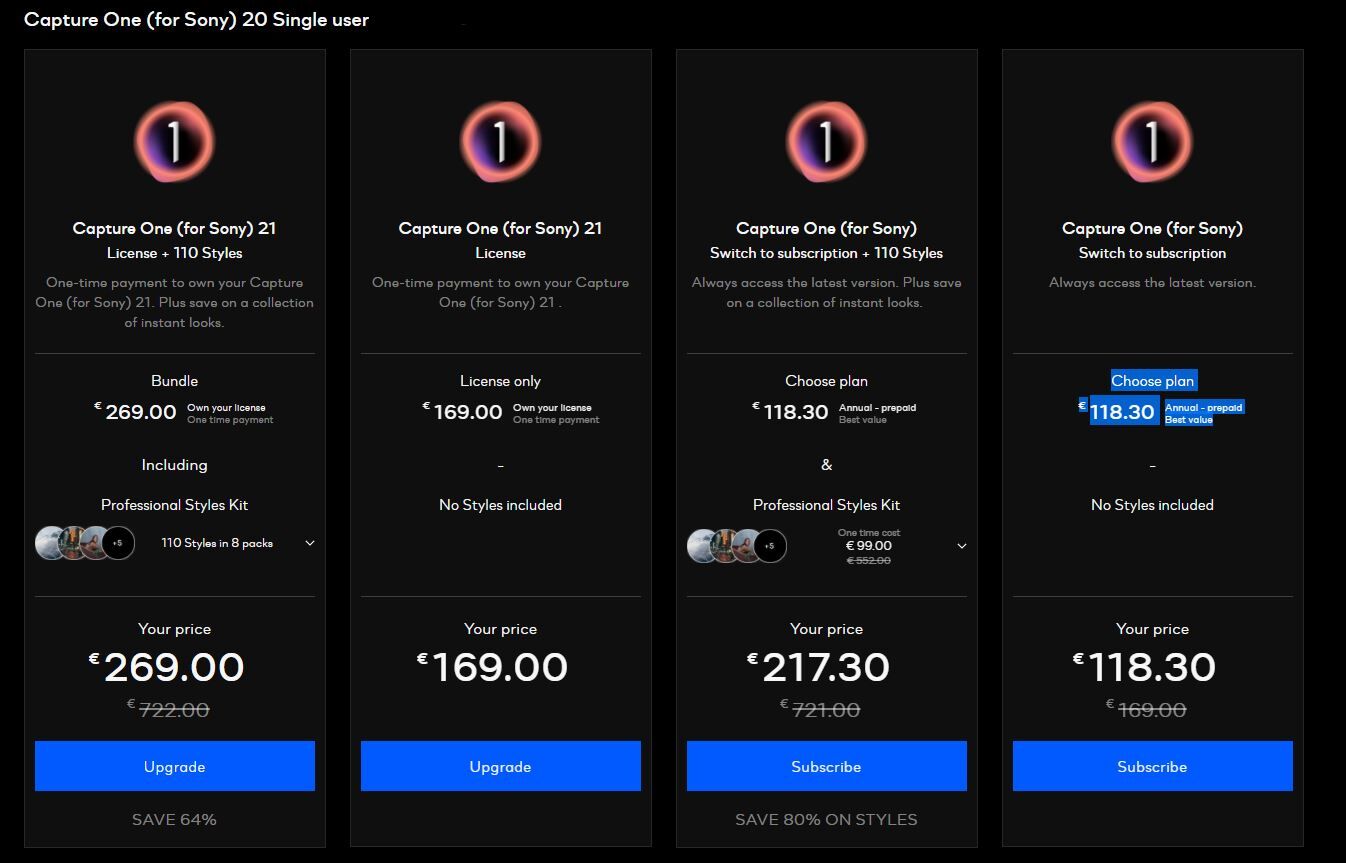Click Capture One logo in subscription plus Styles card
This screenshot has height=863, width=1346.
pyautogui.click(x=826, y=141)
